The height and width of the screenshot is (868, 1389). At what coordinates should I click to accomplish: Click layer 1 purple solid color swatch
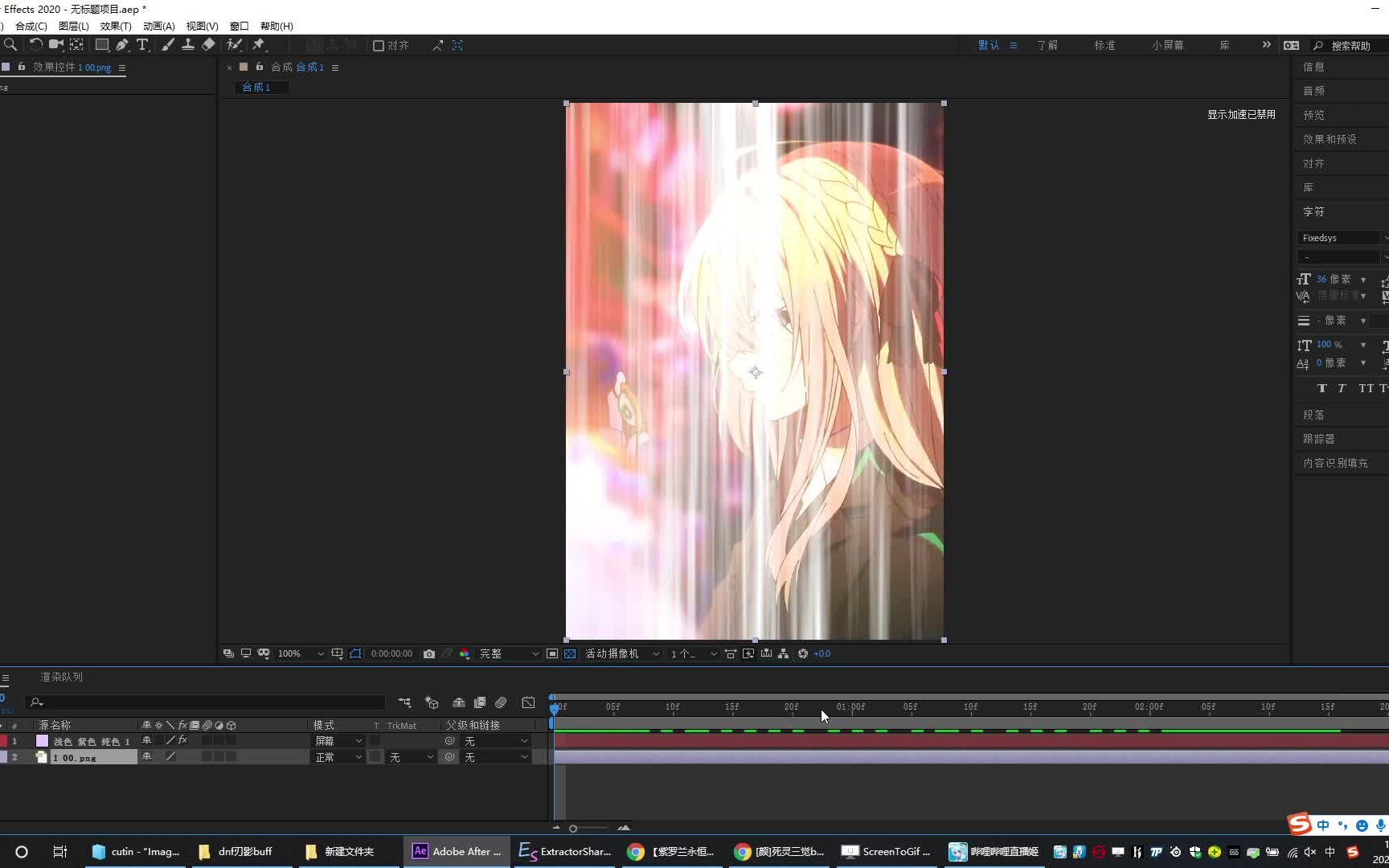42,741
